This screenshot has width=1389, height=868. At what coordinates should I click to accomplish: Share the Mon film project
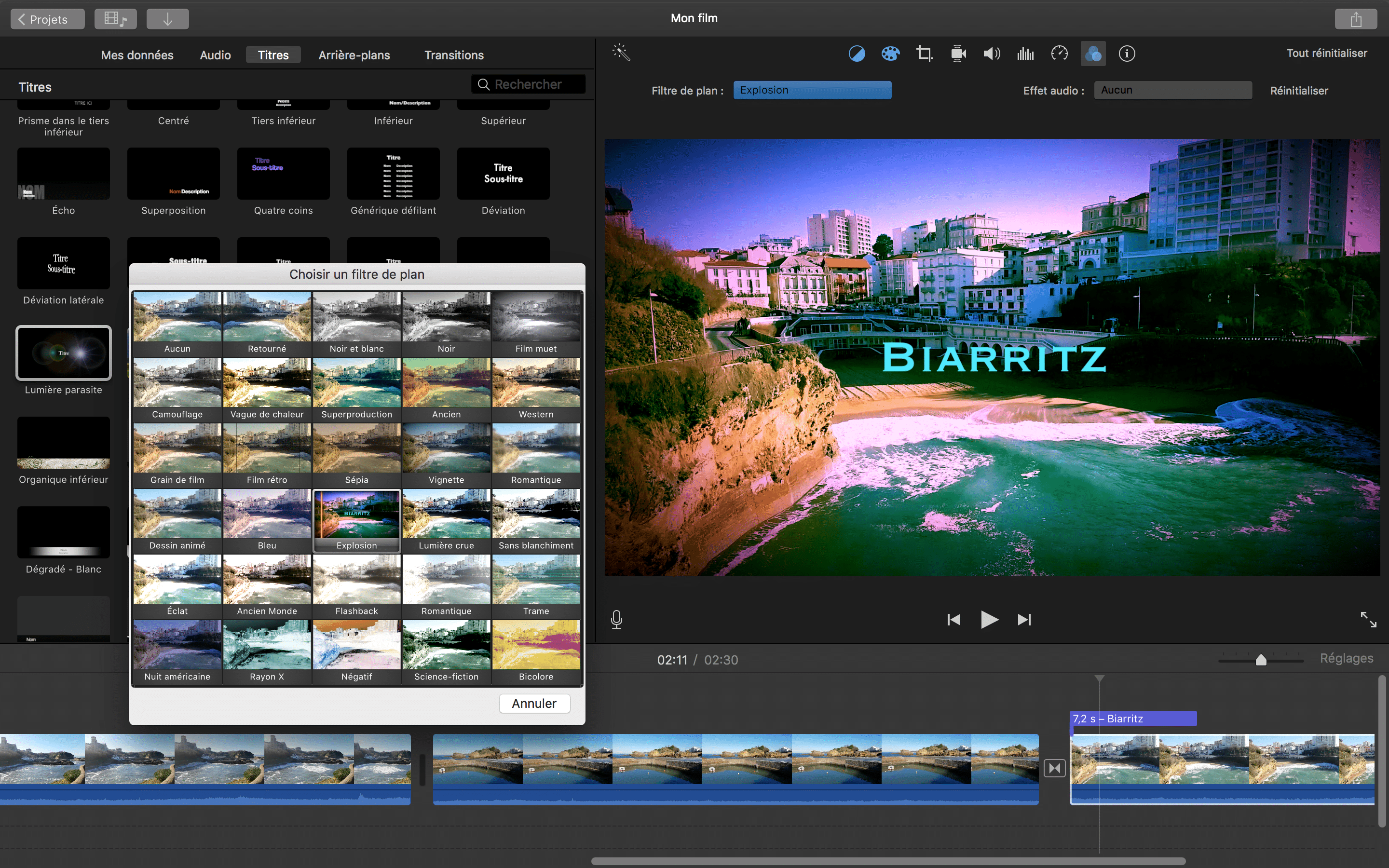click(x=1357, y=18)
